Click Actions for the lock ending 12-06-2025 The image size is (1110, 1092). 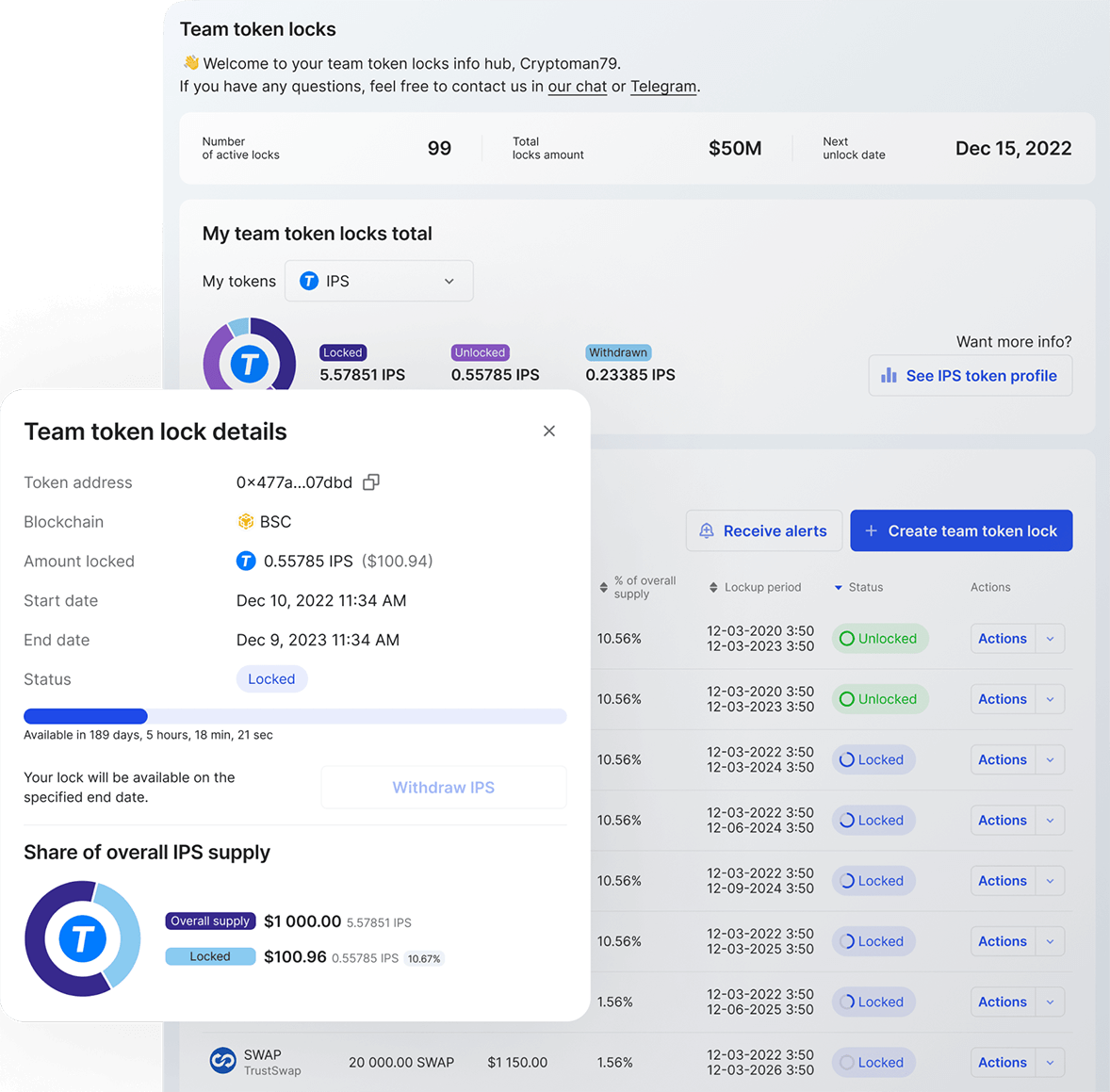click(x=1002, y=1002)
